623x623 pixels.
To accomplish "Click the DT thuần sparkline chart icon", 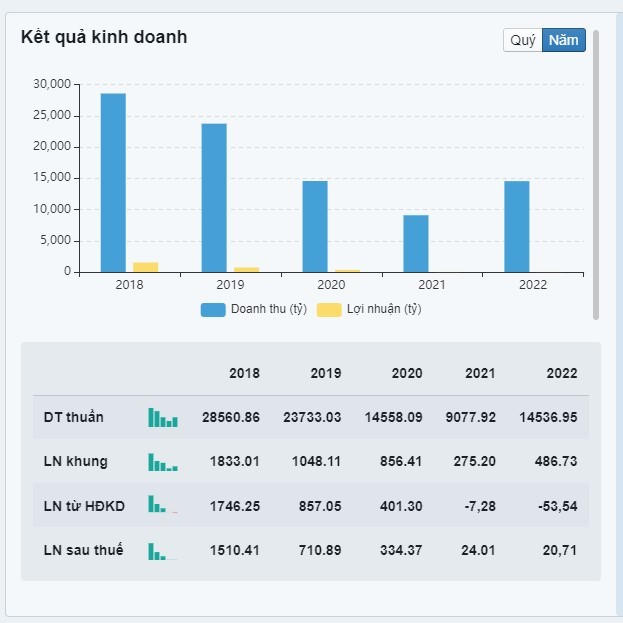I will (x=163, y=417).
